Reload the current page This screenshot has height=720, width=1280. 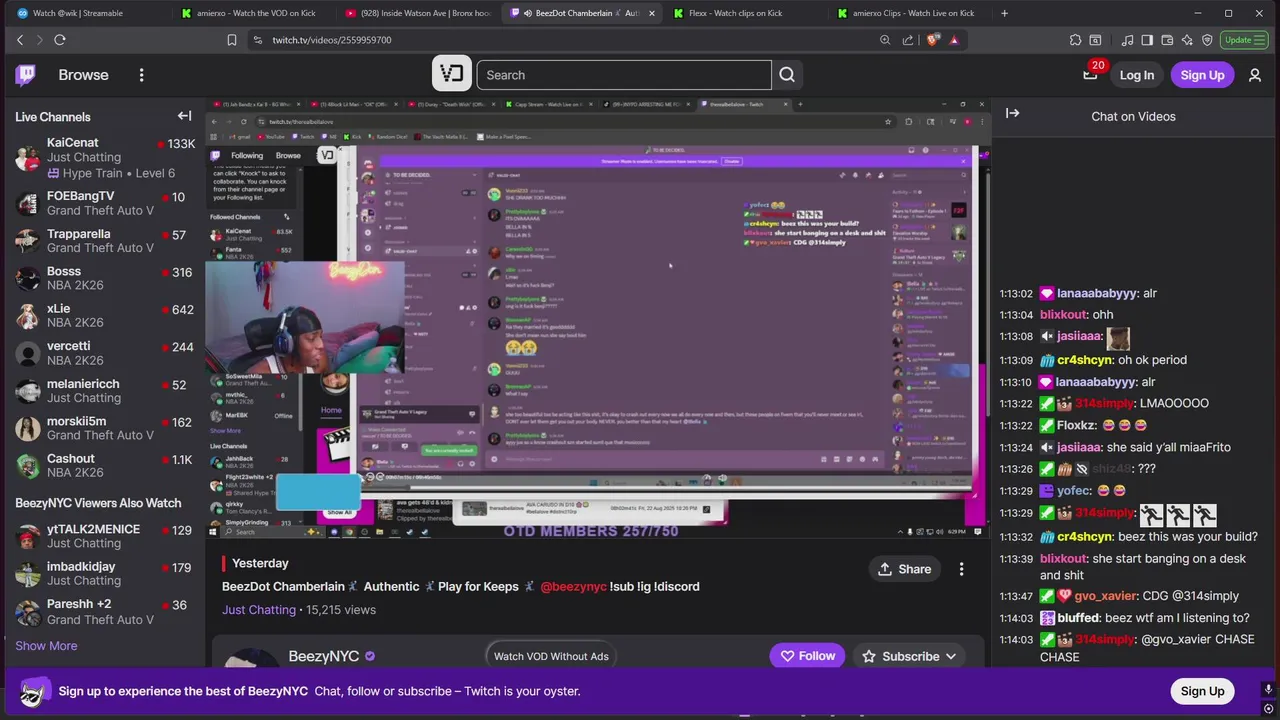(60, 40)
